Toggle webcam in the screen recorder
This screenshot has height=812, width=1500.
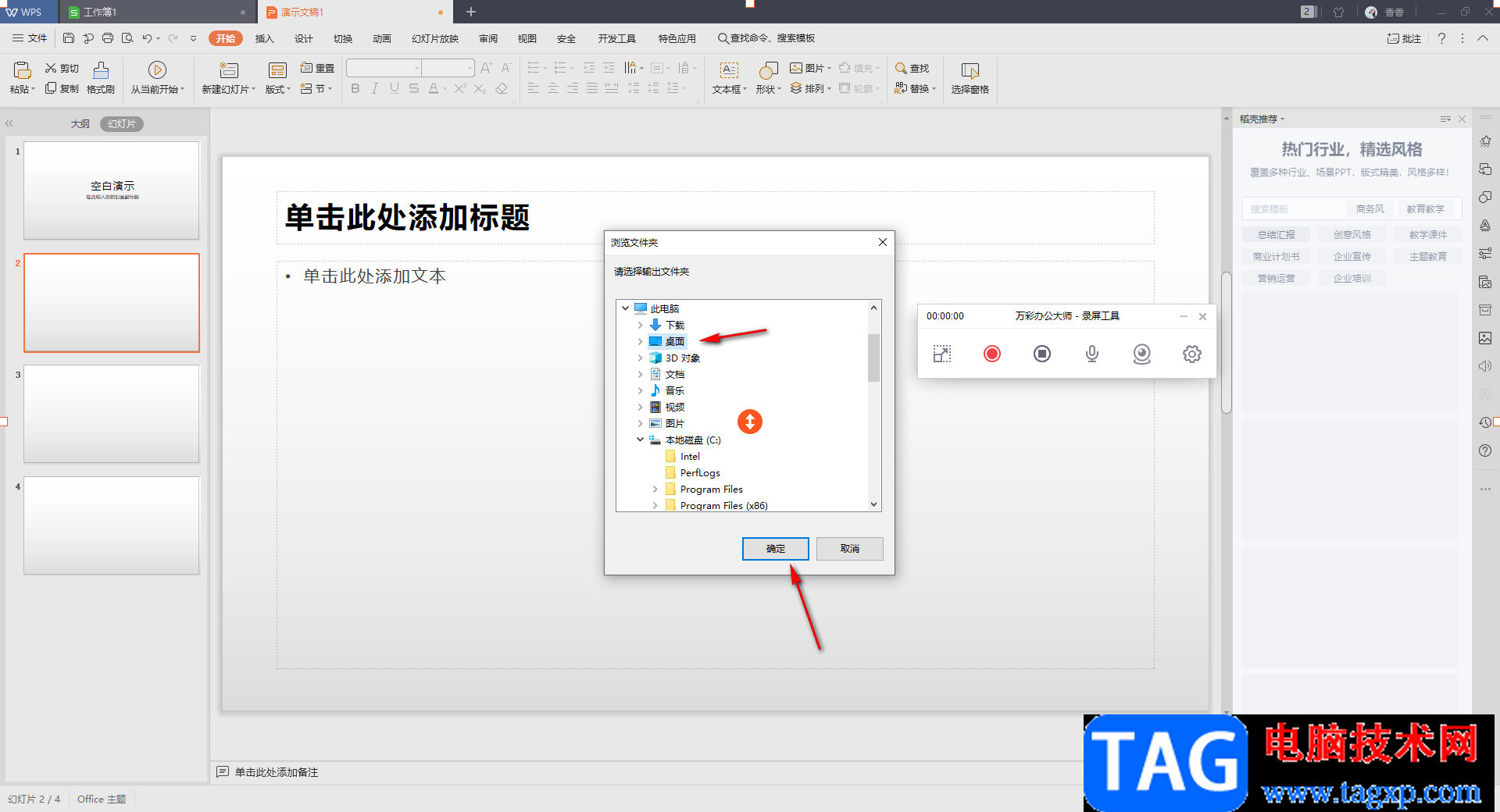(x=1142, y=354)
